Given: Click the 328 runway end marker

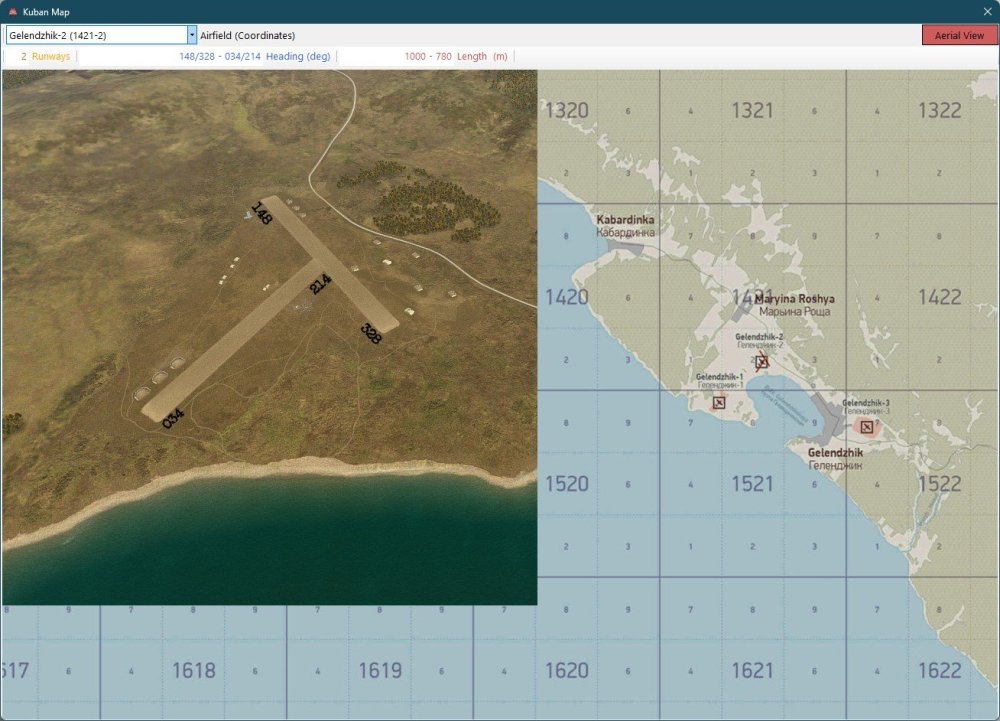Looking at the screenshot, I should pos(371,334).
